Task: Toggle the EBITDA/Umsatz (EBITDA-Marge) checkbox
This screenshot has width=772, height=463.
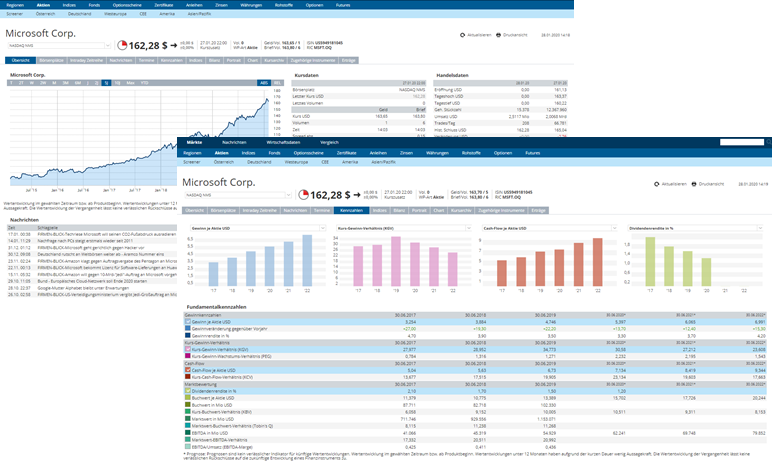Action: [x=188, y=446]
